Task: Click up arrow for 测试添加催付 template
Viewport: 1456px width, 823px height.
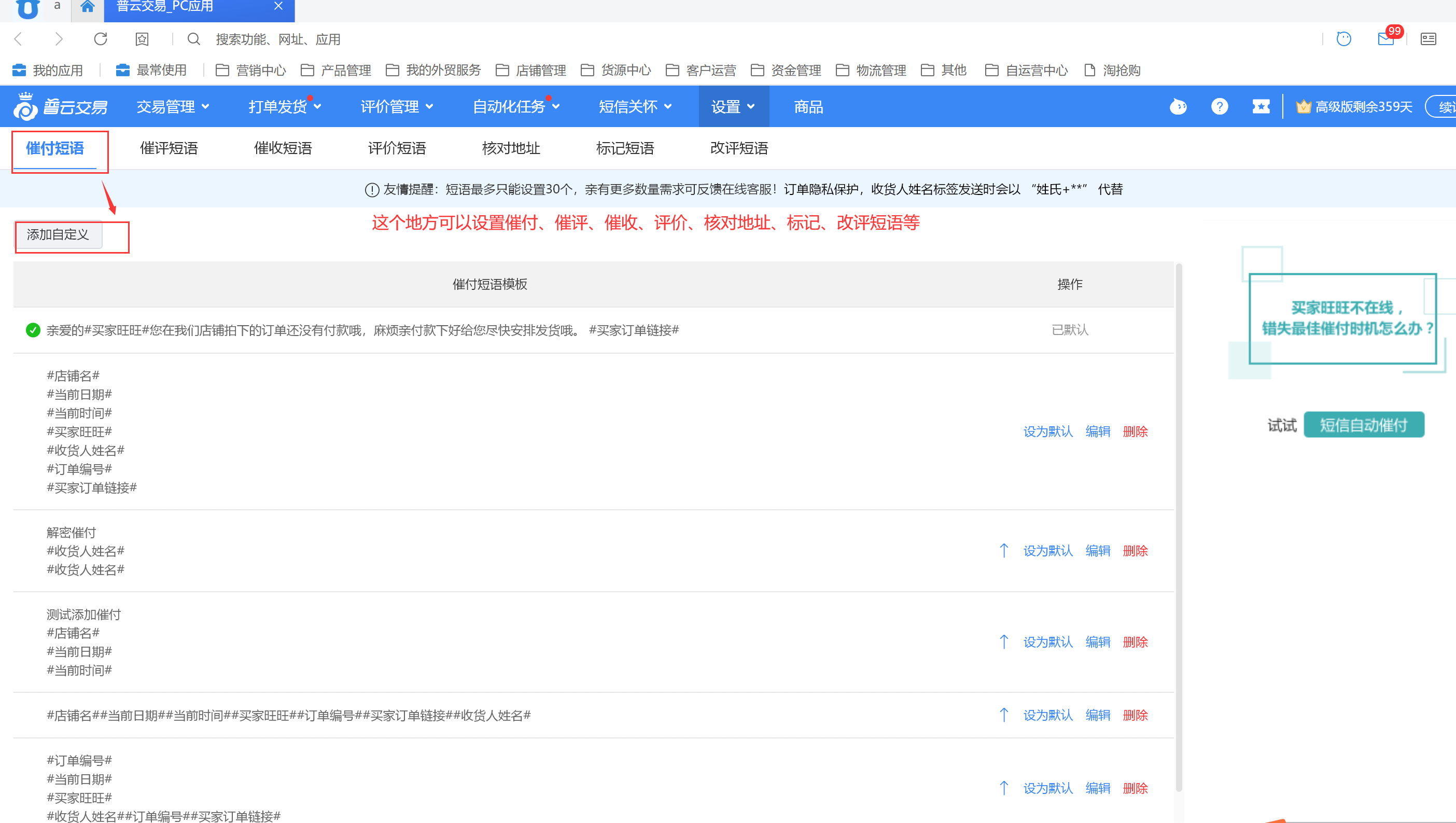Action: (x=1004, y=641)
